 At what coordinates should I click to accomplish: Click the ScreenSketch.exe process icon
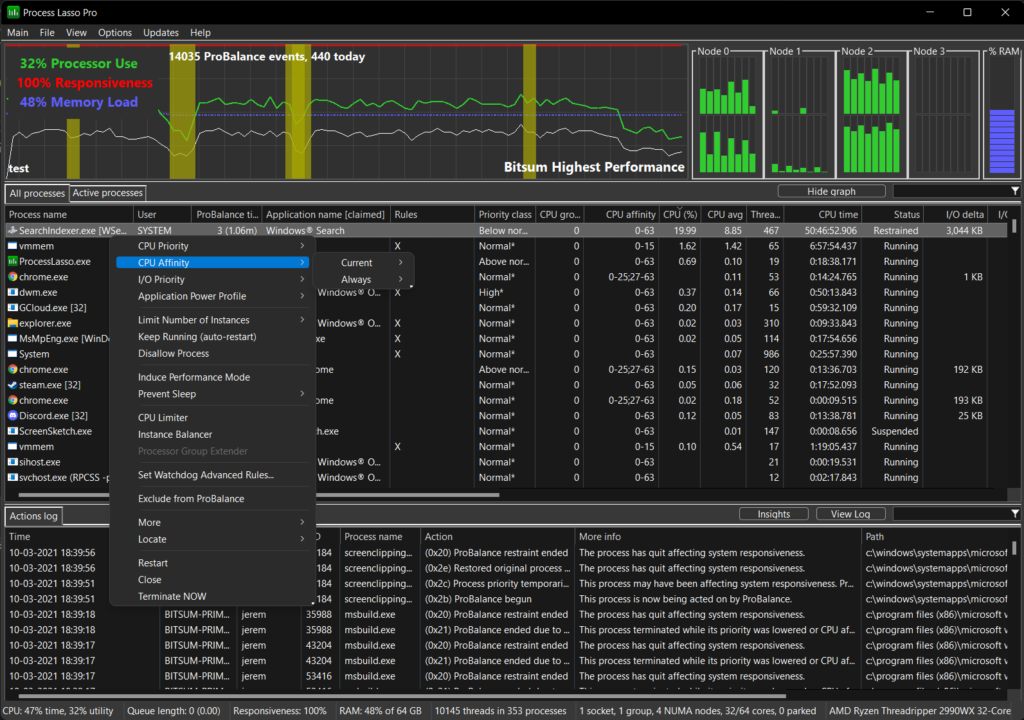click(12, 431)
